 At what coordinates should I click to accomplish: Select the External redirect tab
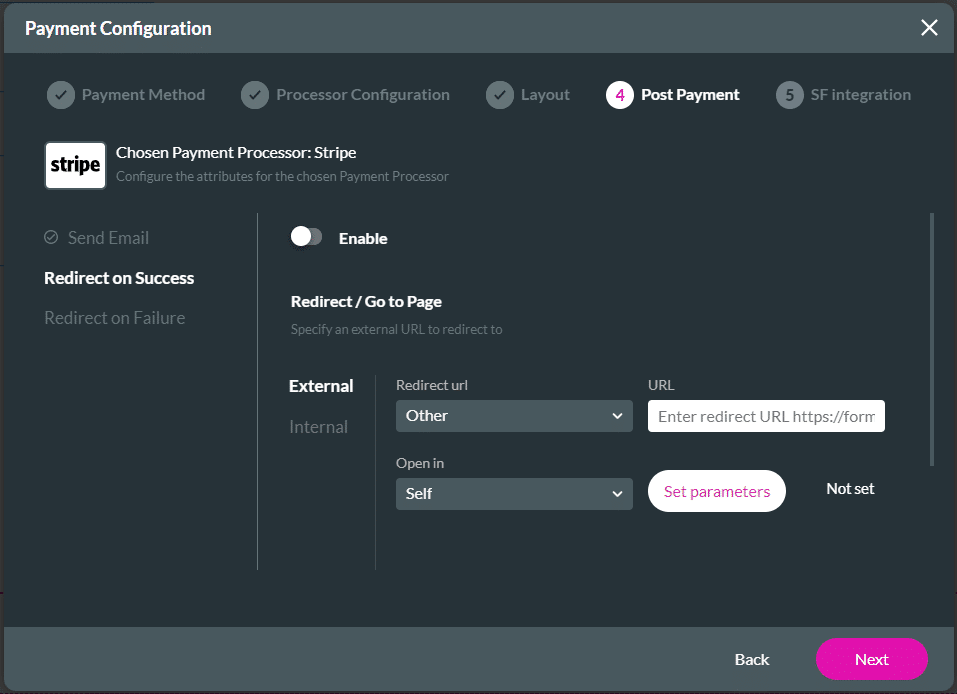click(320, 386)
